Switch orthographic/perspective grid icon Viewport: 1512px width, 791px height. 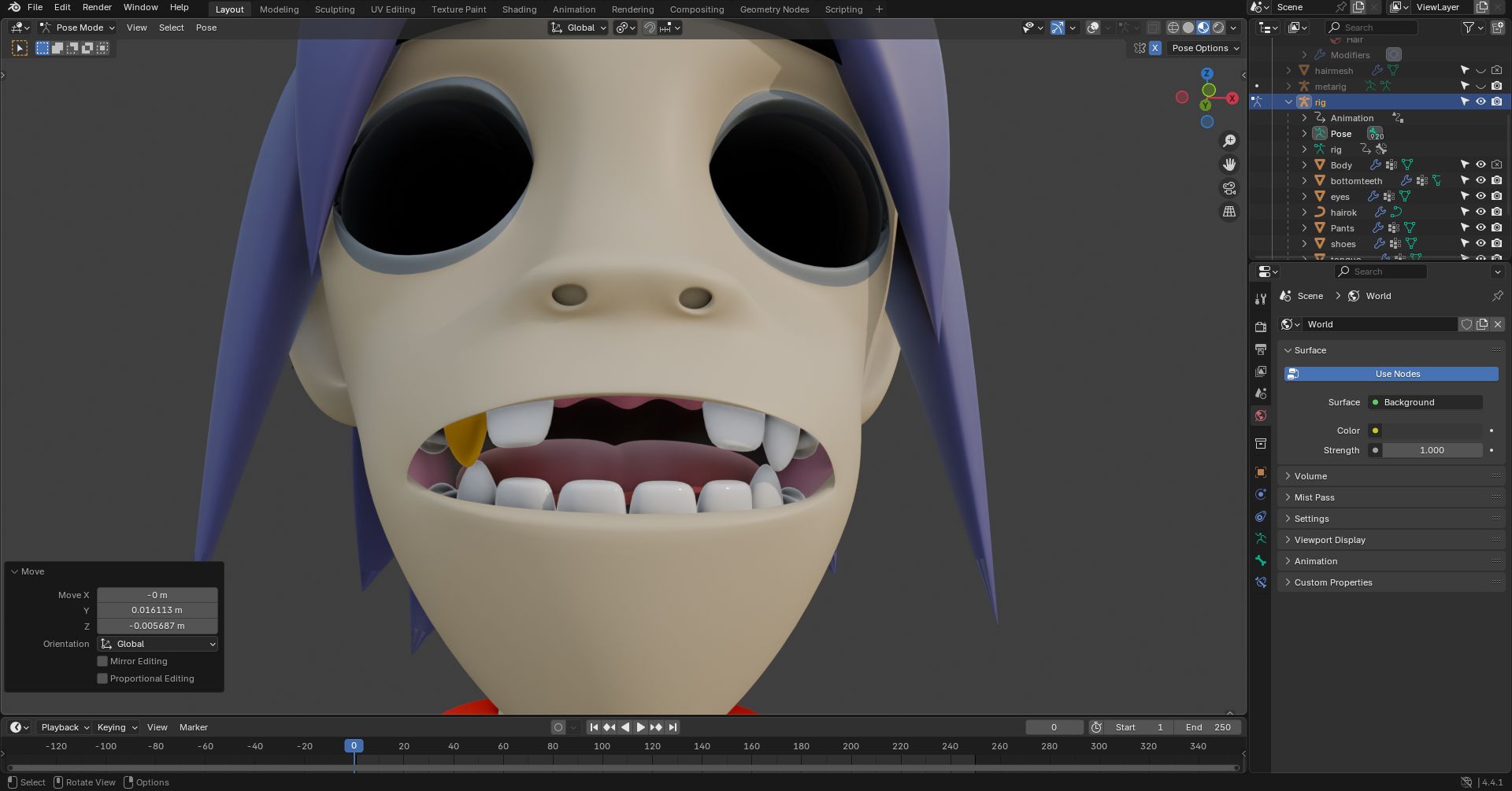pos(1228,212)
